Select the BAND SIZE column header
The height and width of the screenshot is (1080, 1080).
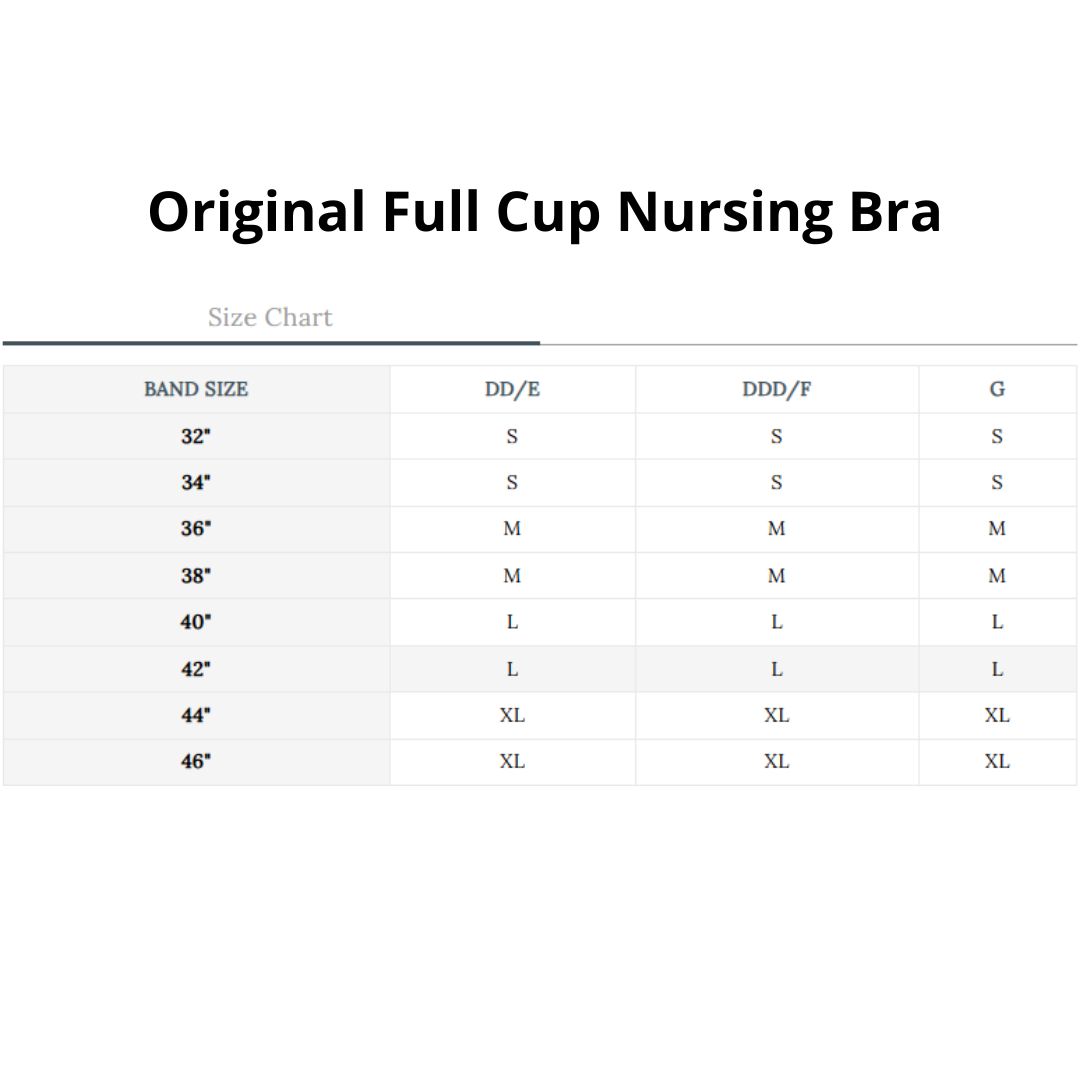click(196, 389)
